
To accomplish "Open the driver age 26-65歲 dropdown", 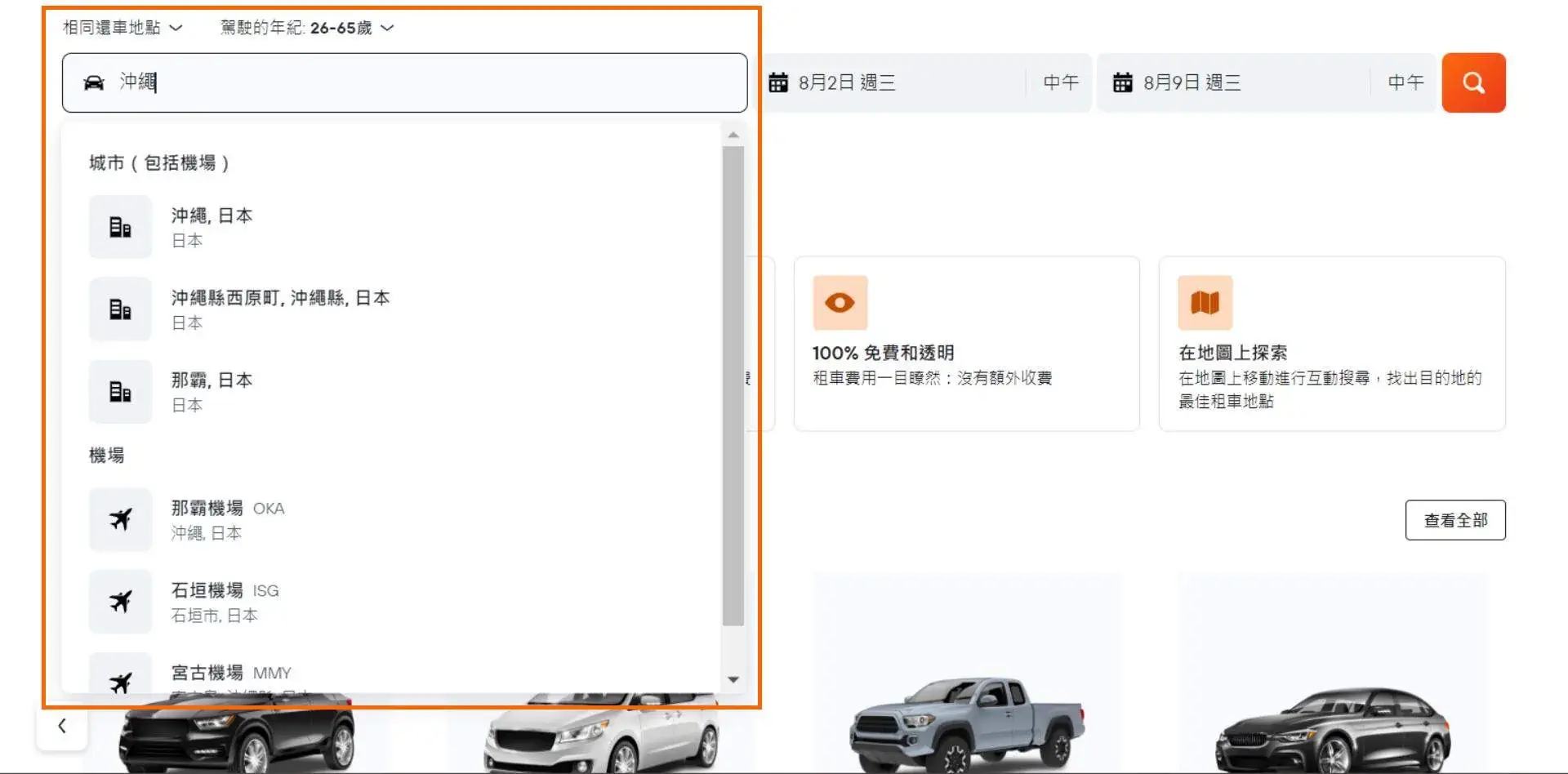I will point(305,27).
